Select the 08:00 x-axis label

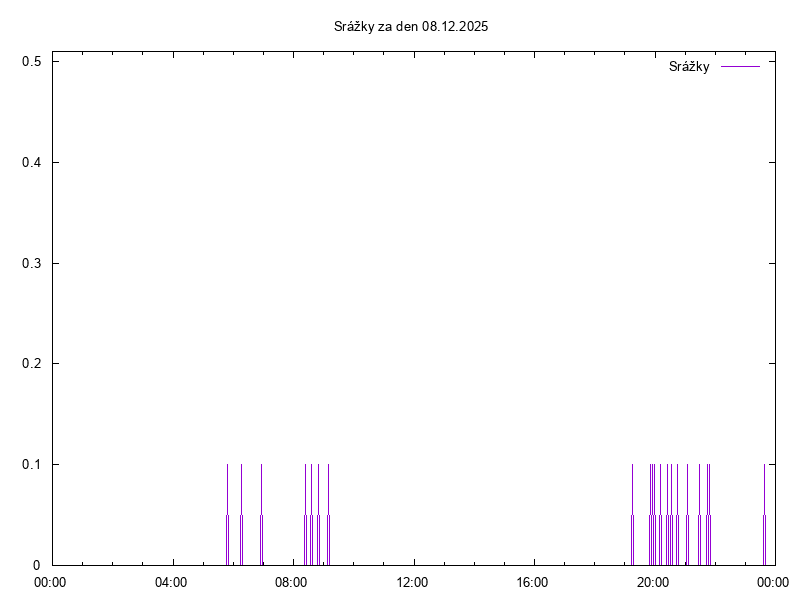(292, 582)
